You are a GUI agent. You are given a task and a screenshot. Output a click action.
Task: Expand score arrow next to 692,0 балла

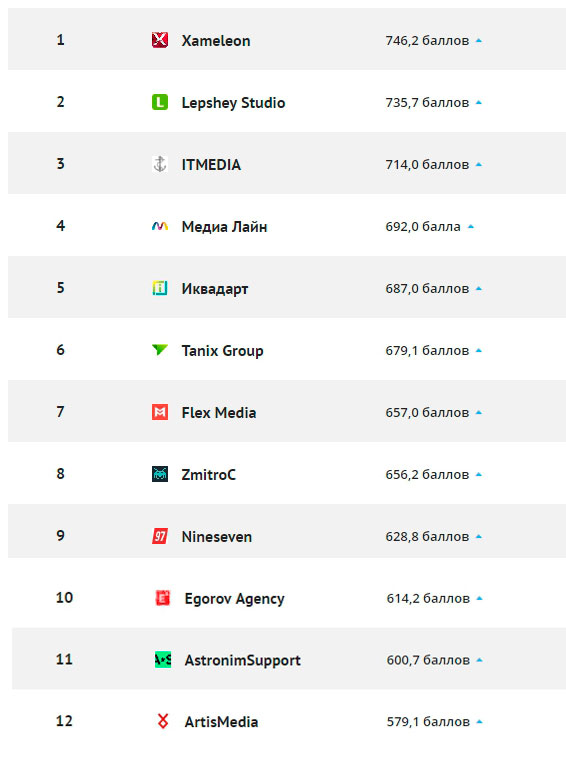coord(470,226)
